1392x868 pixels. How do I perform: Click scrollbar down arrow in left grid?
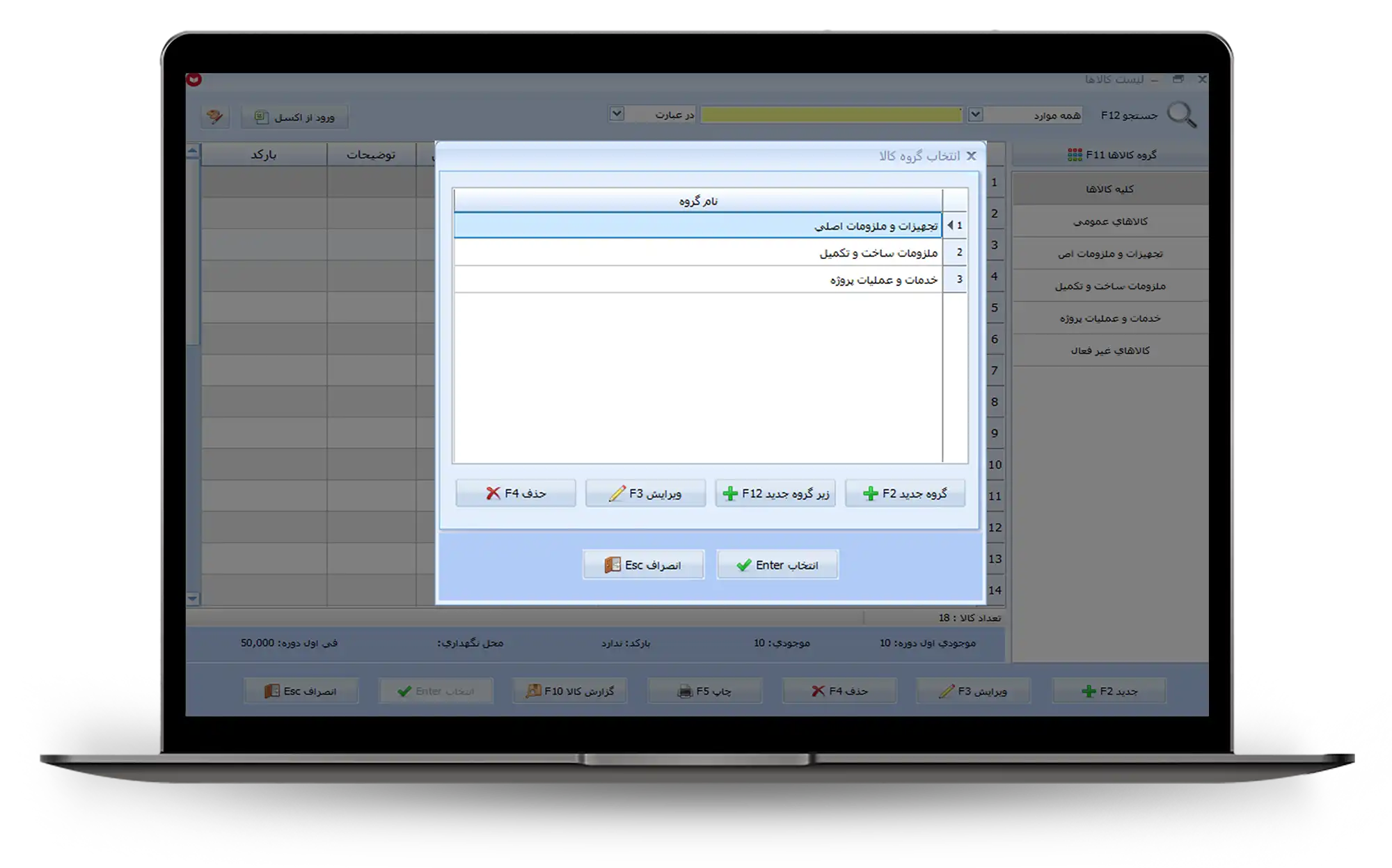193,599
